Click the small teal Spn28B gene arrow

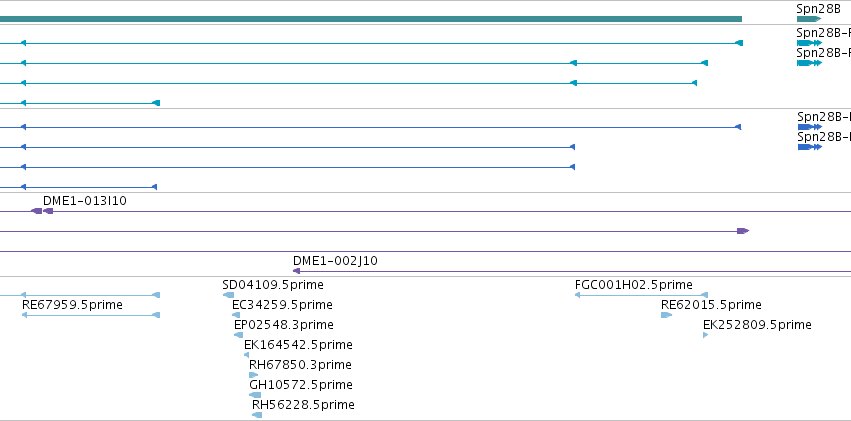pos(809,19)
